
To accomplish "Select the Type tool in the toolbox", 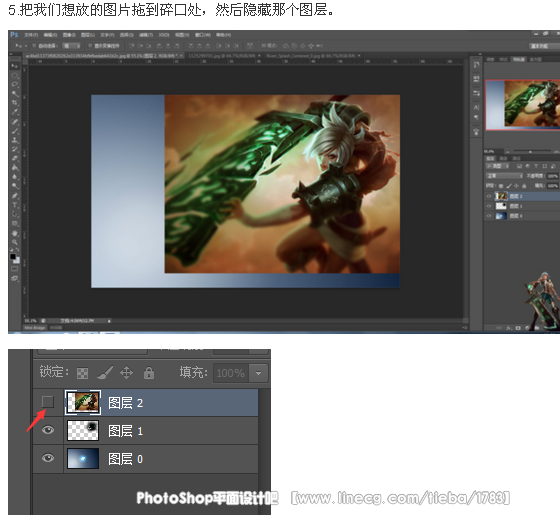I will [x=14, y=205].
